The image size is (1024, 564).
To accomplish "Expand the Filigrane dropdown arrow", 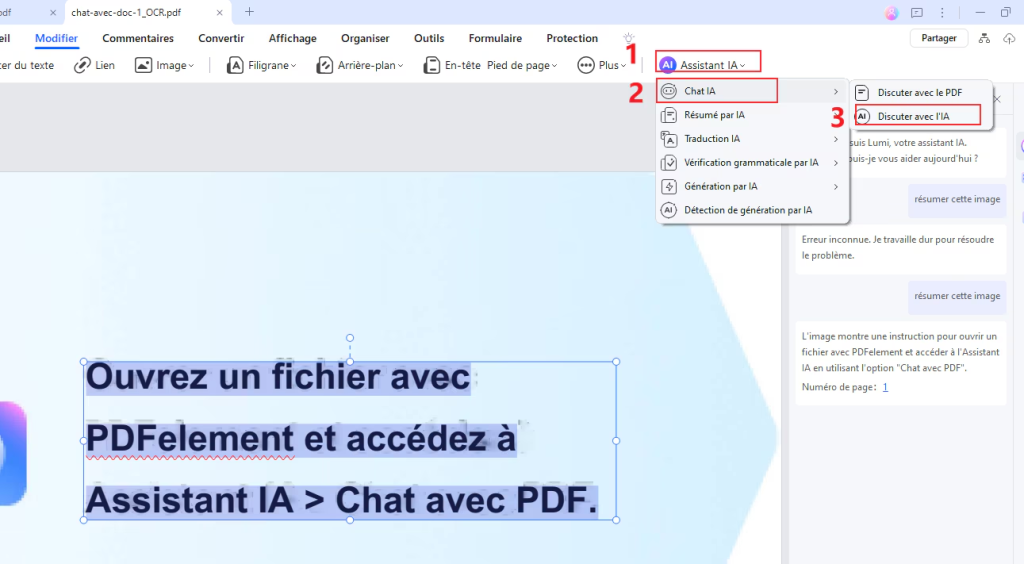I will (293, 66).
